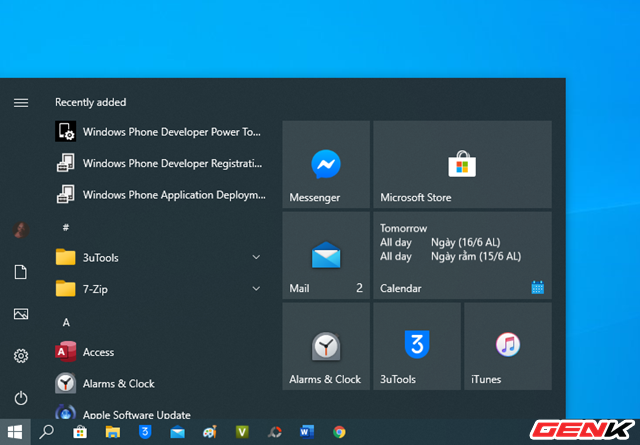Click 'Ngày (16/6 AL)' calendar event

click(466, 243)
